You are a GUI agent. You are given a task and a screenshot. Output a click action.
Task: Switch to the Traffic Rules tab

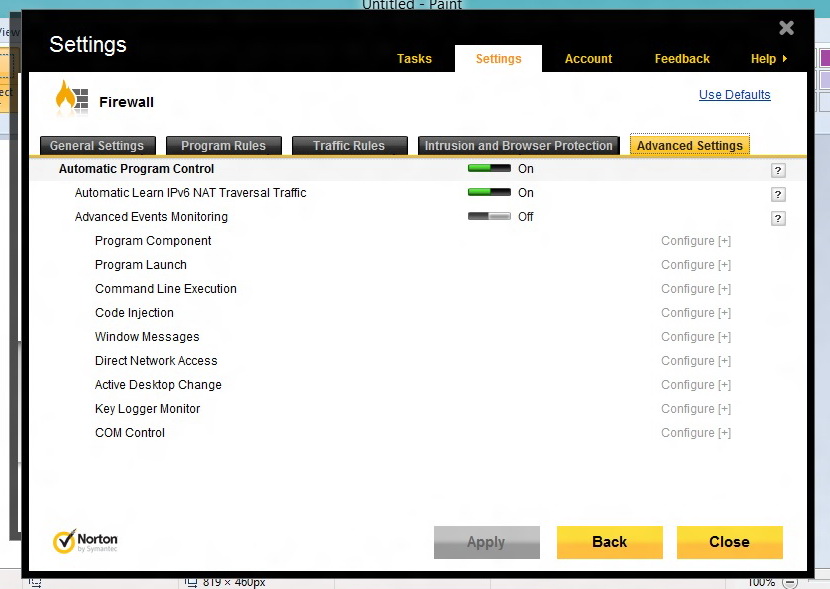click(x=348, y=146)
